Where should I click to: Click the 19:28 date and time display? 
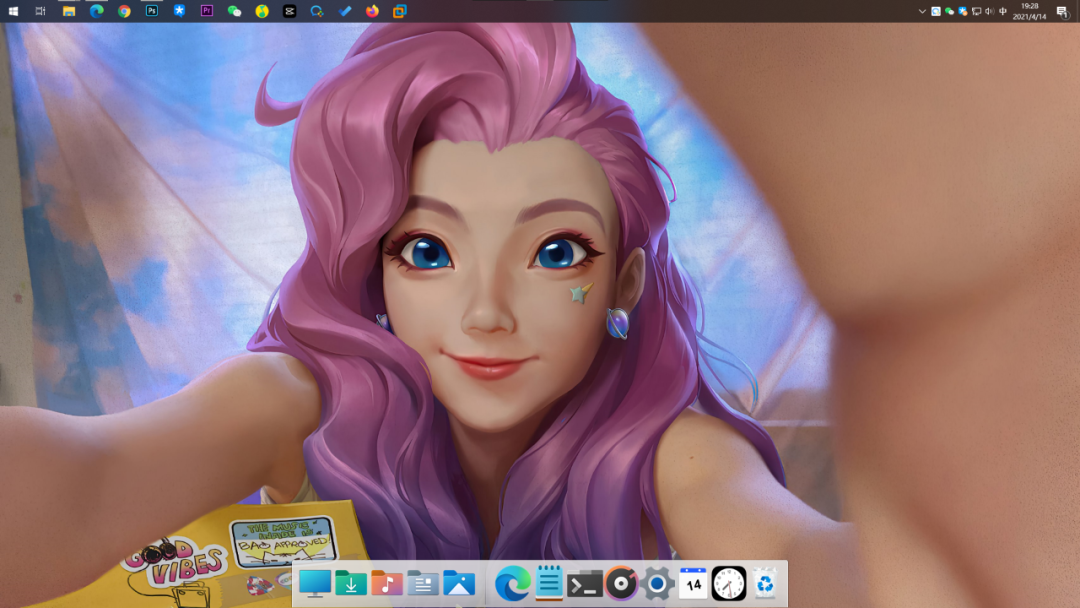(x=1029, y=11)
